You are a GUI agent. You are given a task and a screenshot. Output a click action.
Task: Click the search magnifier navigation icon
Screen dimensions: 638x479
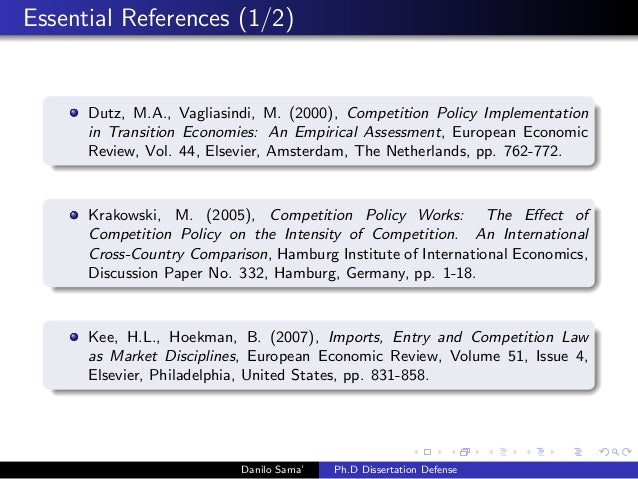[616, 452]
